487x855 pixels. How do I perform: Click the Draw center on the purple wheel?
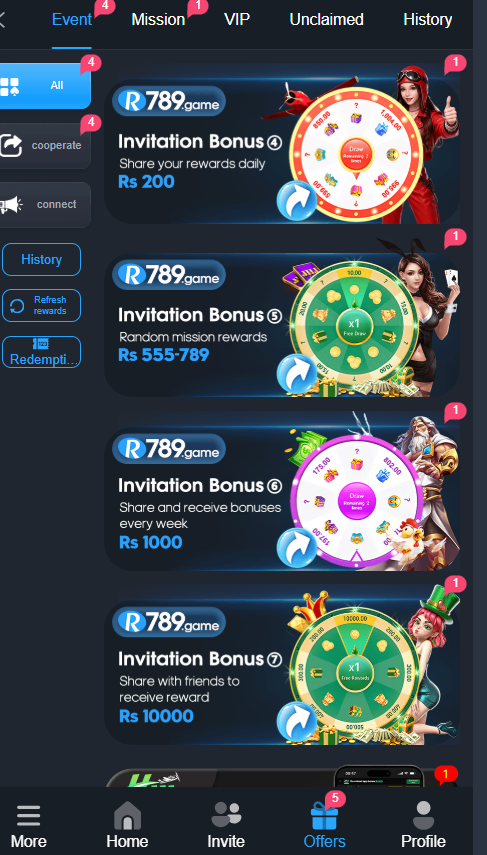tap(356, 500)
